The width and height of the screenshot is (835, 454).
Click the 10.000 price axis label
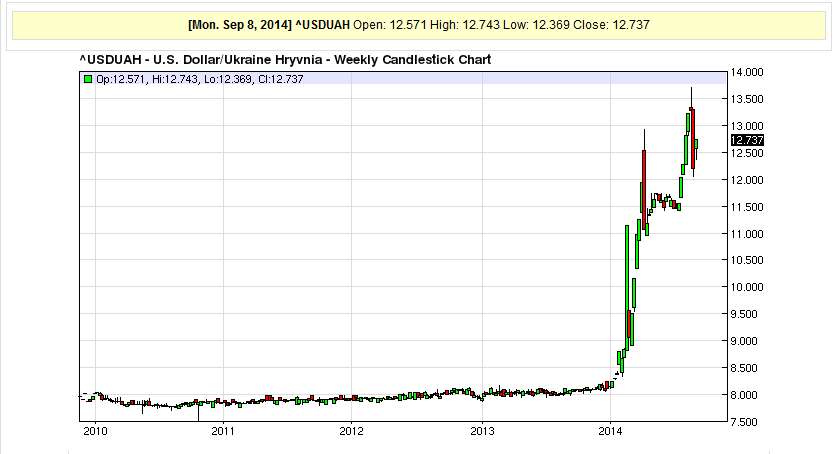click(747, 287)
